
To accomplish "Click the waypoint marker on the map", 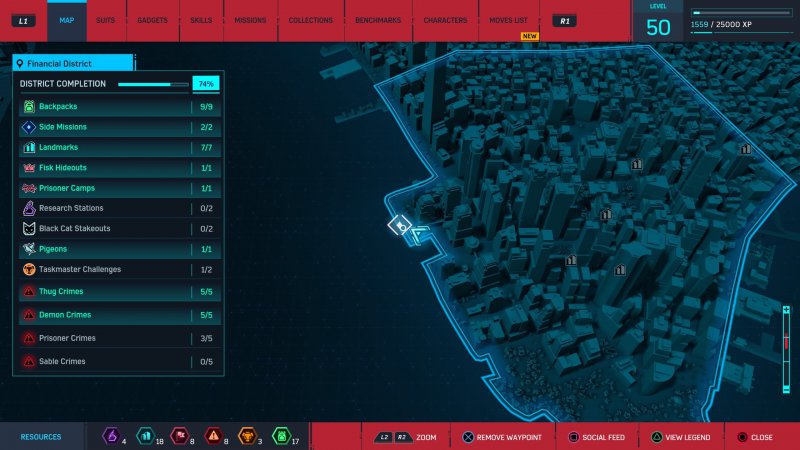I will [400, 227].
